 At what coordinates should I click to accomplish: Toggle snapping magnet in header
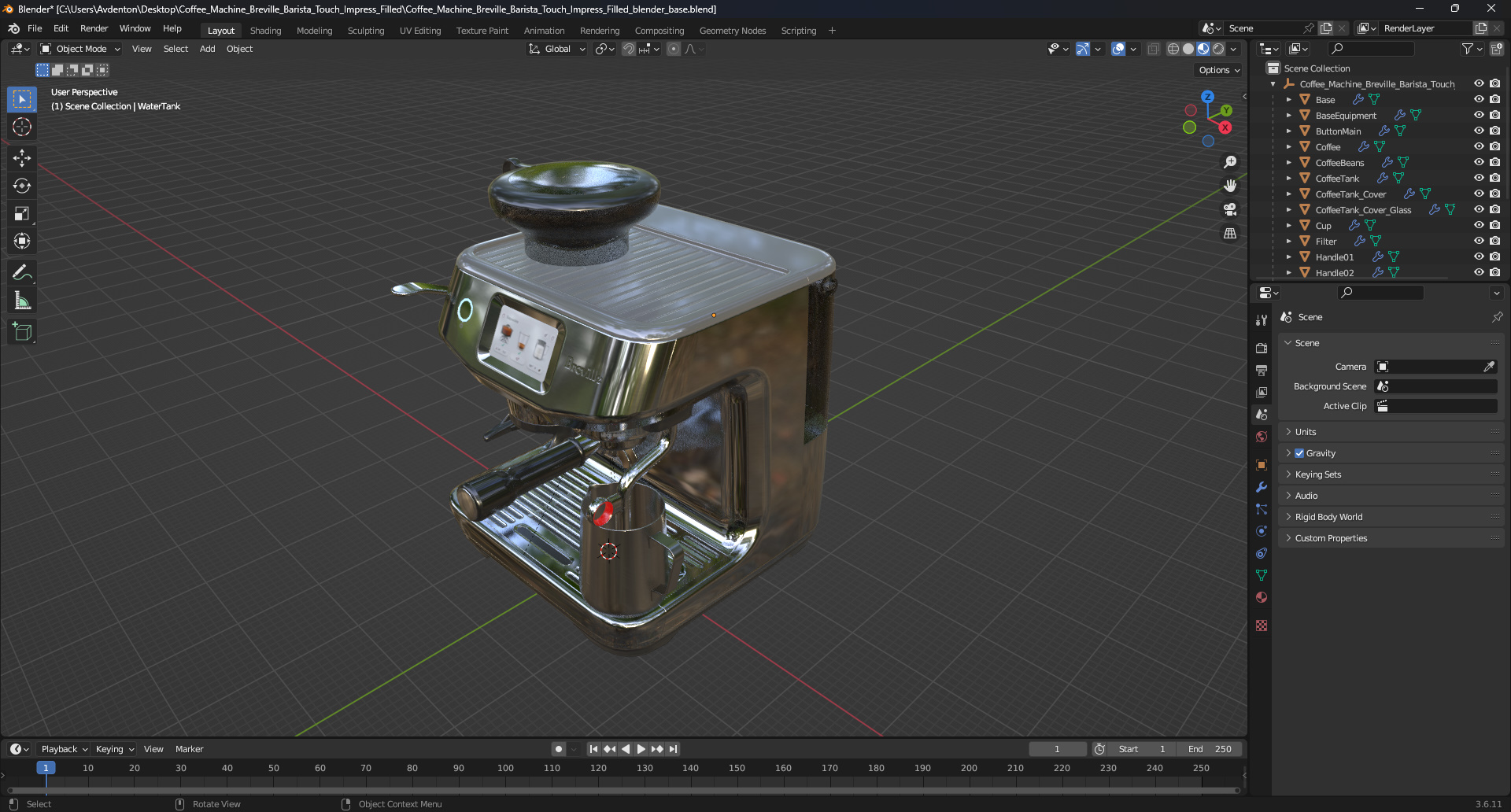click(x=629, y=49)
